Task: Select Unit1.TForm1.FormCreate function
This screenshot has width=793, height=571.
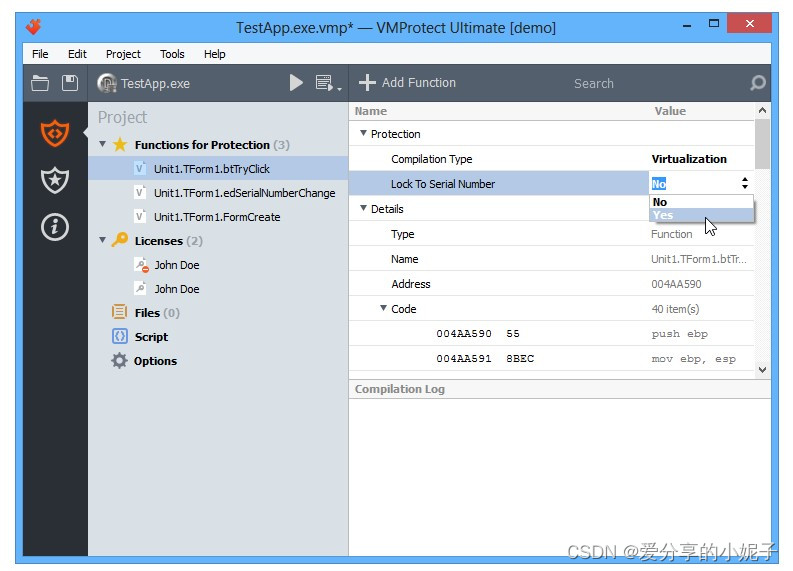Action: coord(218,216)
